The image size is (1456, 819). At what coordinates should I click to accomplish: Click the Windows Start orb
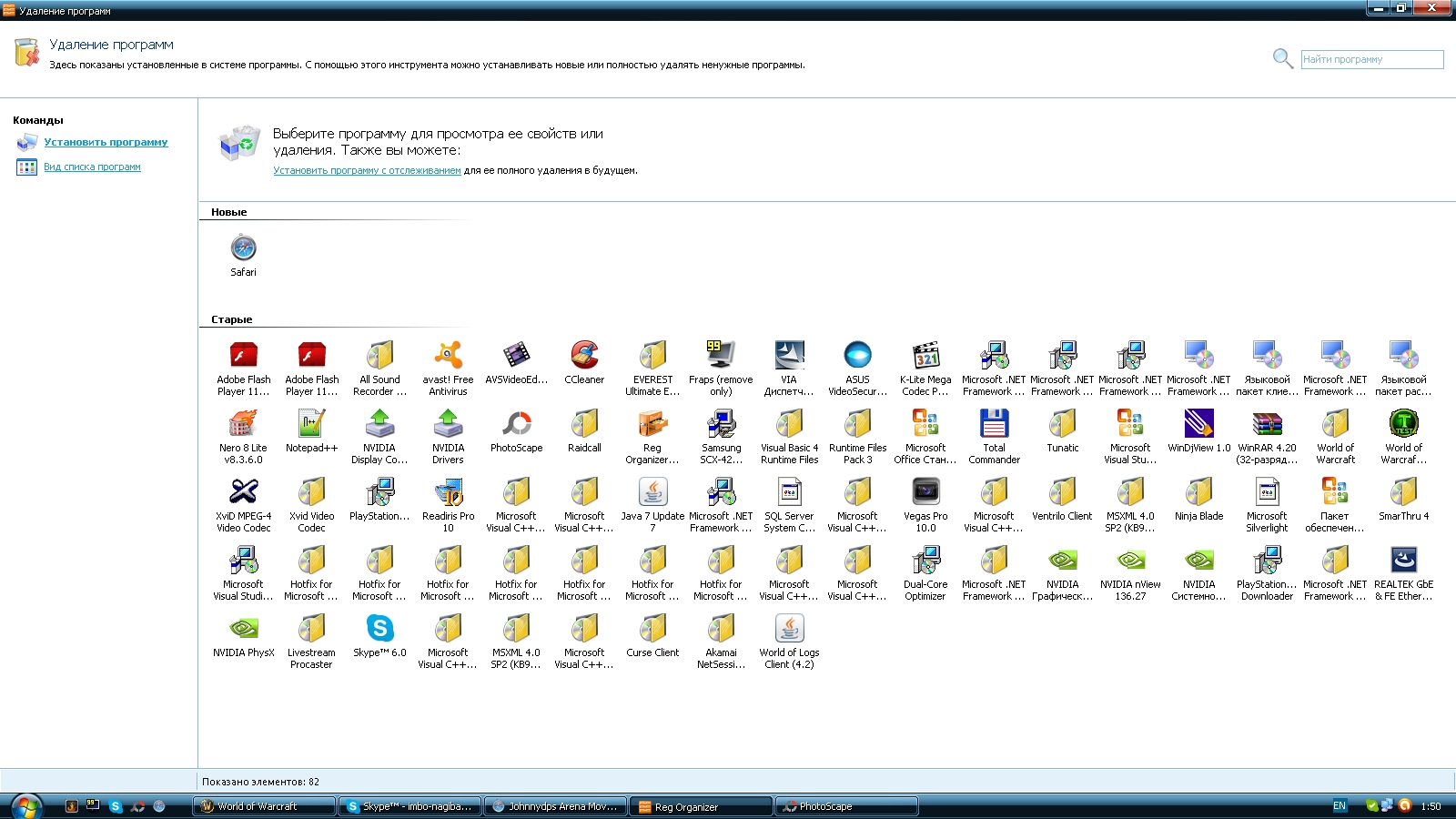click(x=25, y=806)
